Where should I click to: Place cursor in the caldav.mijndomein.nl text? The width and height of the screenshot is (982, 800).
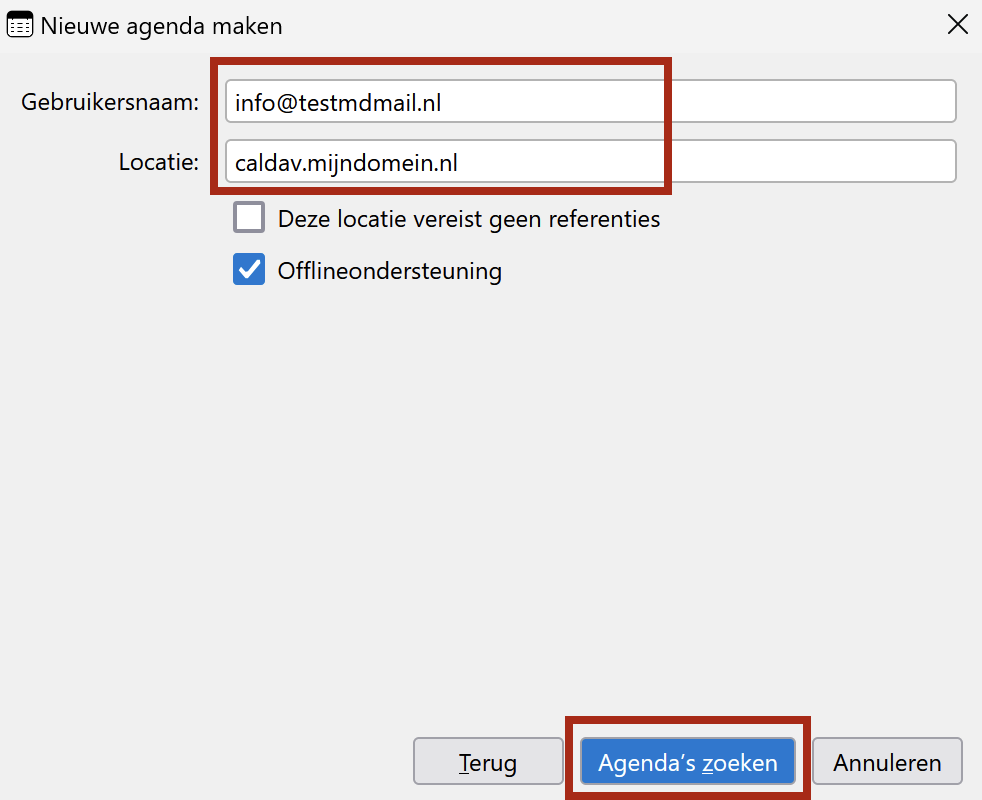click(x=346, y=162)
